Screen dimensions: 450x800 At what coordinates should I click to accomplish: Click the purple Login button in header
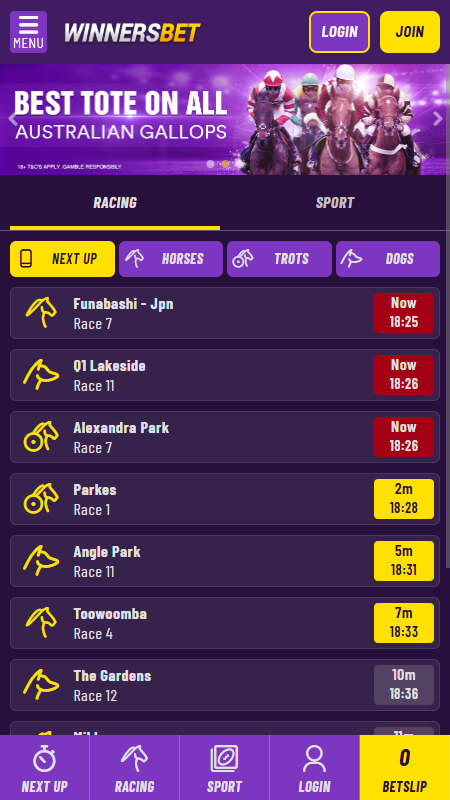pos(339,32)
